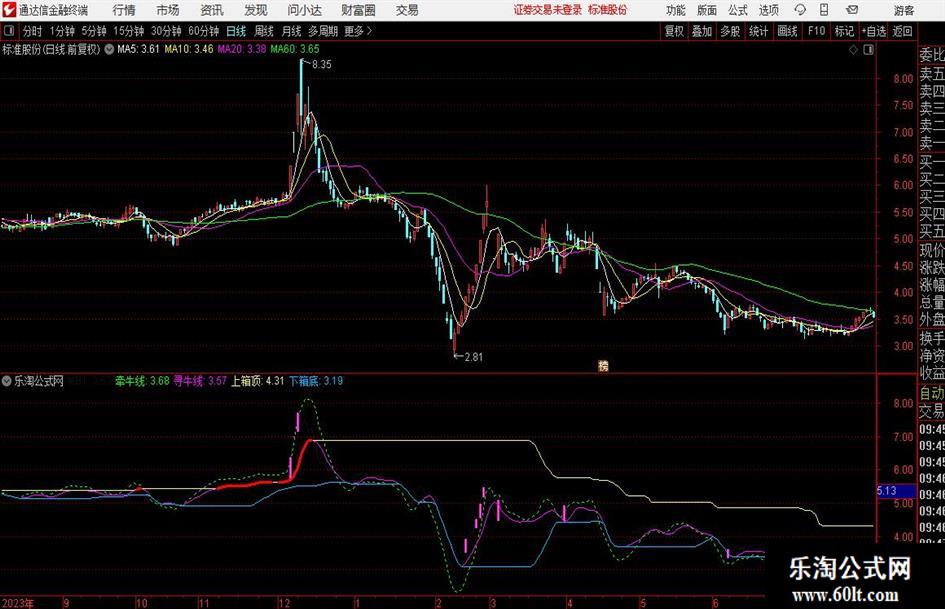
Task: Select the 日线 daily period
Action: pyautogui.click(x=236, y=31)
